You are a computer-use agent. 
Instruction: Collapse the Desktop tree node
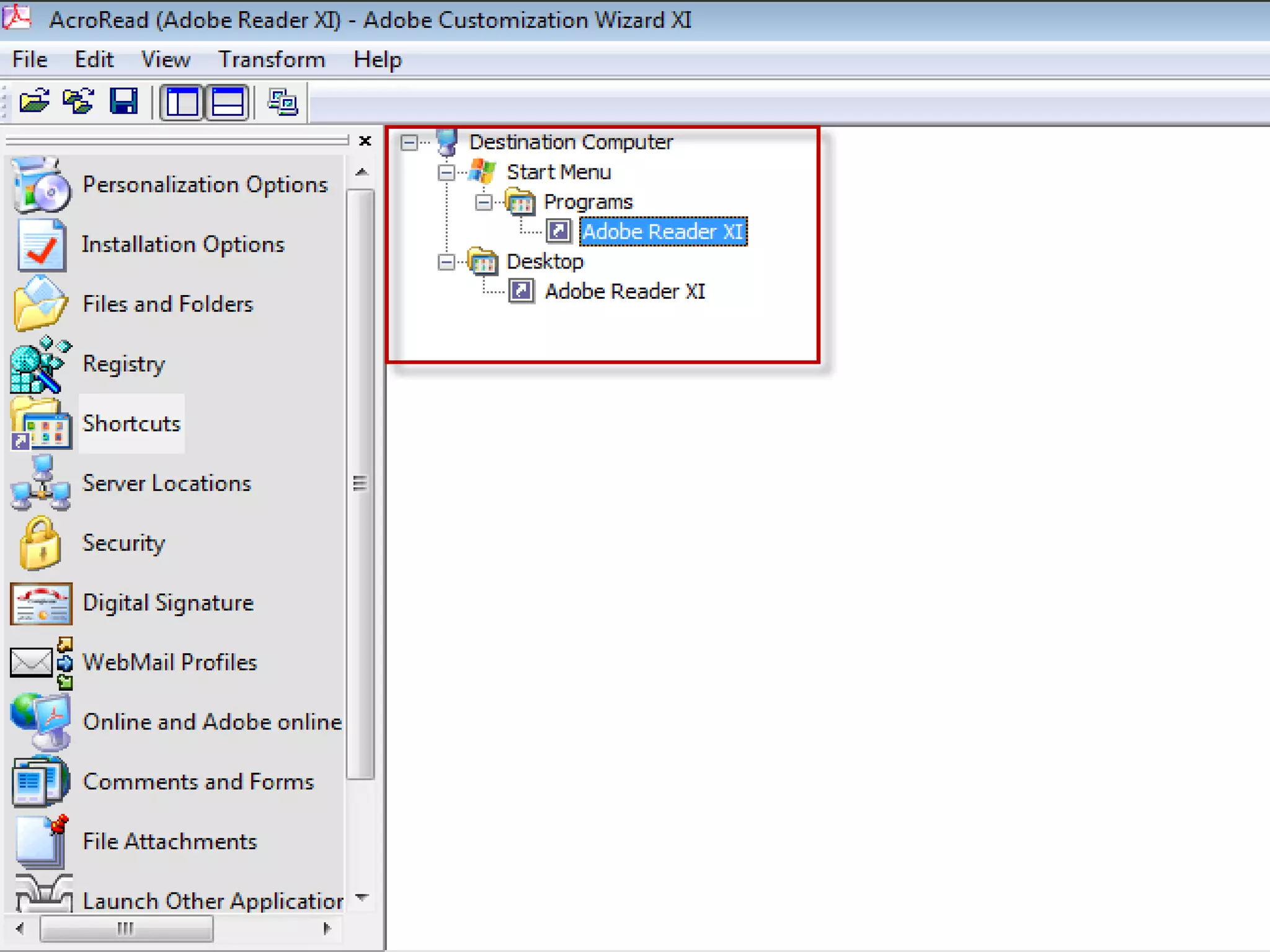446,262
